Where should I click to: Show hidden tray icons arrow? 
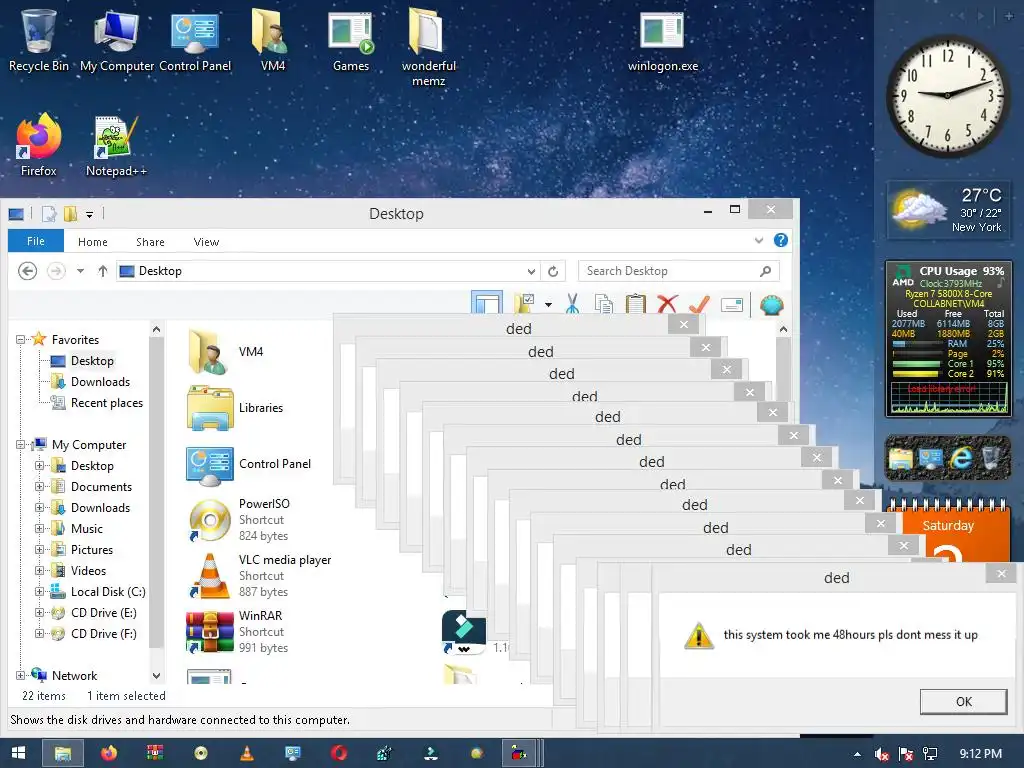pos(857,754)
